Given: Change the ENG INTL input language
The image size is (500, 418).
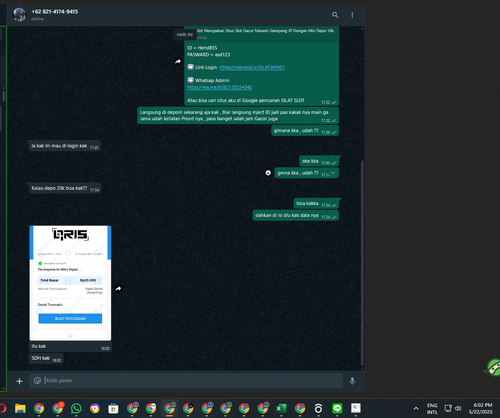Looking at the screenshot, I should 432,408.
